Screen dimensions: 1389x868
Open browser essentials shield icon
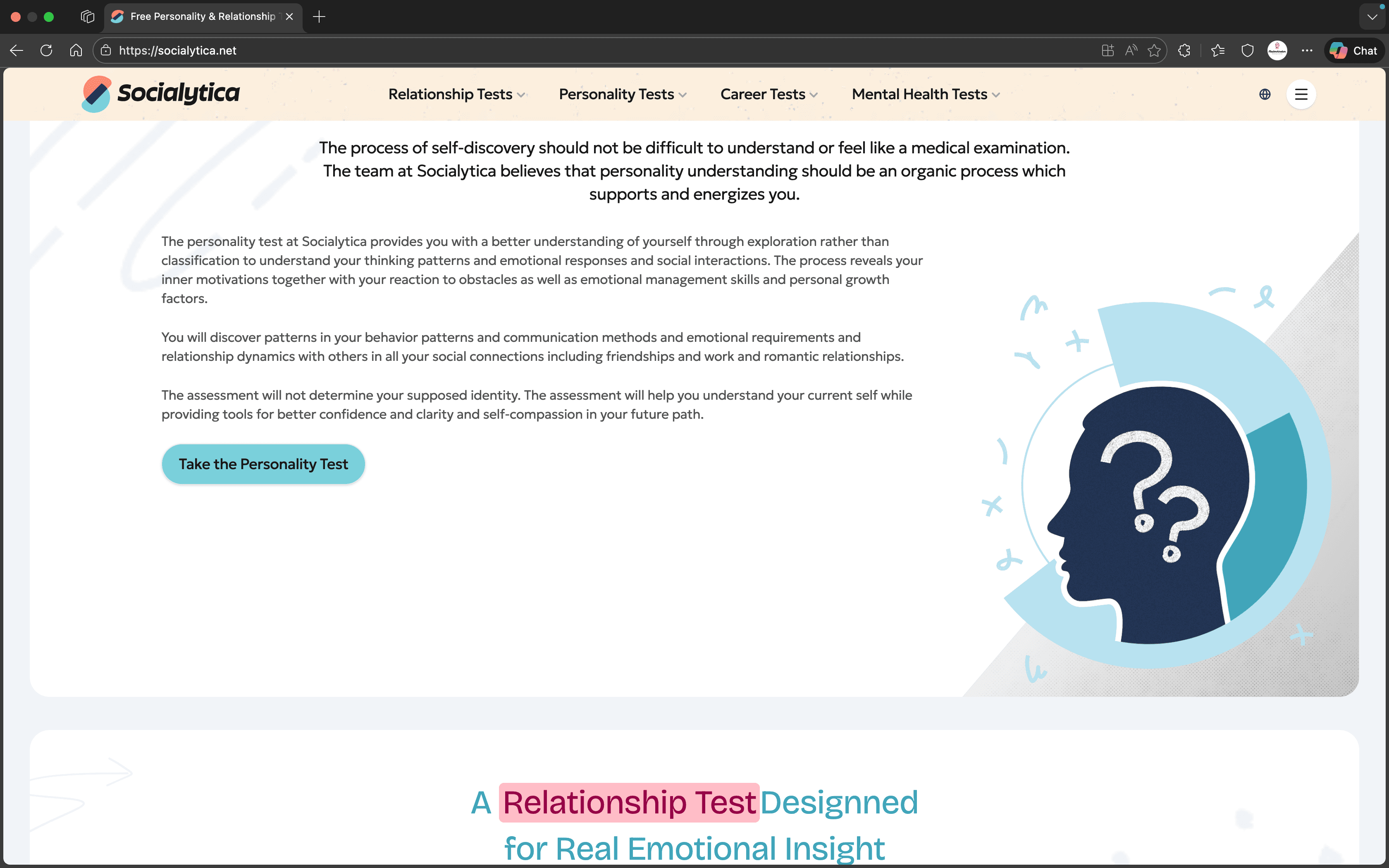pyautogui.click(x=1247, y=50)
